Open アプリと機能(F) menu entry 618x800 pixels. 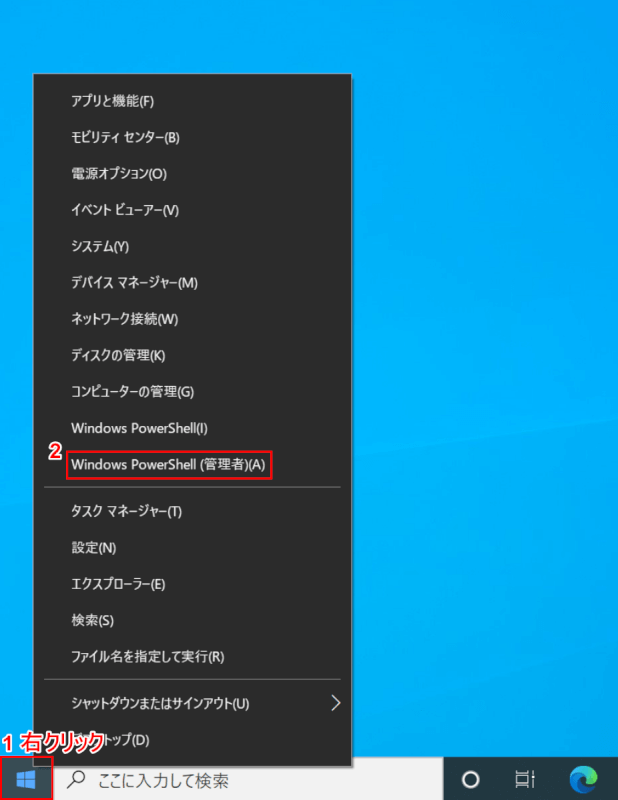click(192, 101)
